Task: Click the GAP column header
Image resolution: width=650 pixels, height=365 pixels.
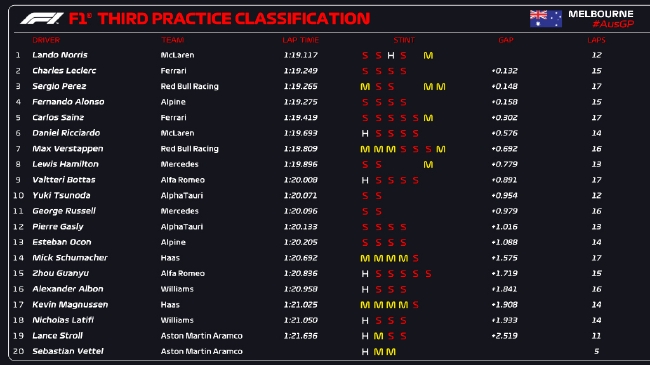Action: (x=506, y=40)
